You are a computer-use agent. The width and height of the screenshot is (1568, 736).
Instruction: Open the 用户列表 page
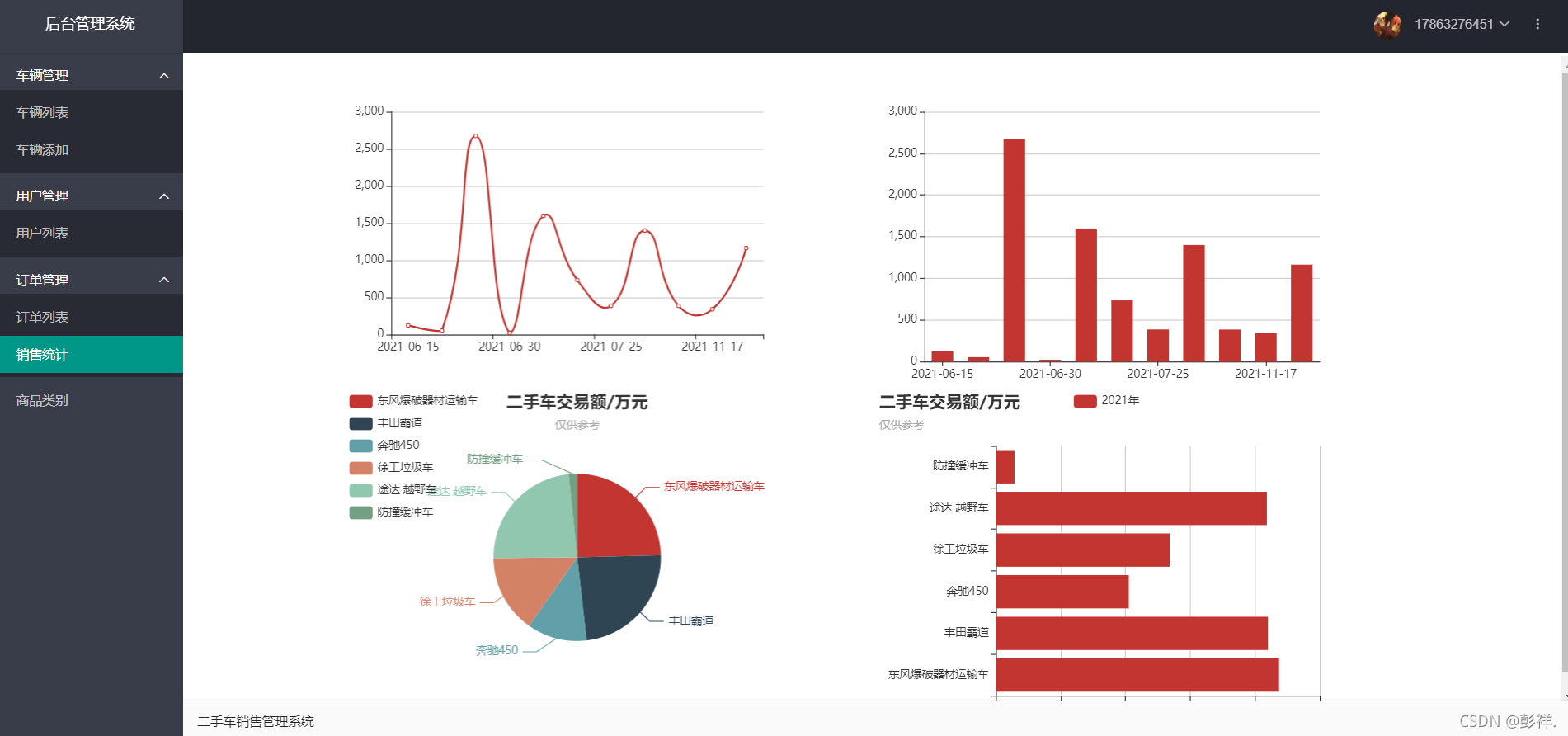(92, 233)
